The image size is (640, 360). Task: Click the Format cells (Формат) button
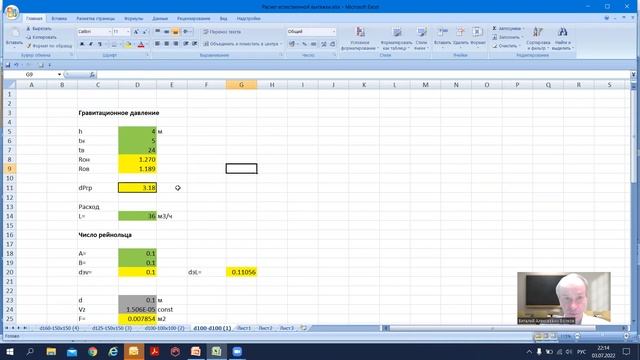click(x=477, y=37)
